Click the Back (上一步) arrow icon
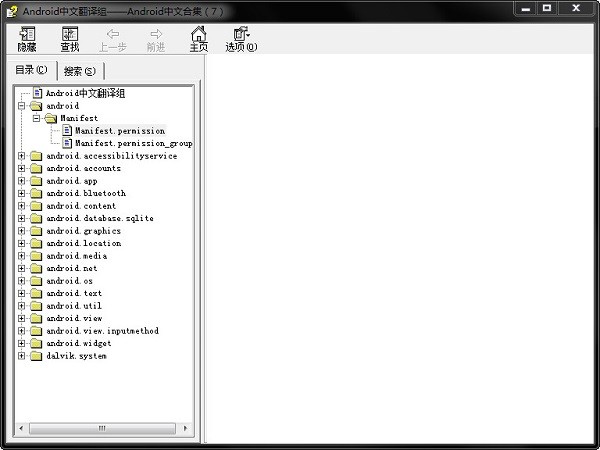 (112, 37)
